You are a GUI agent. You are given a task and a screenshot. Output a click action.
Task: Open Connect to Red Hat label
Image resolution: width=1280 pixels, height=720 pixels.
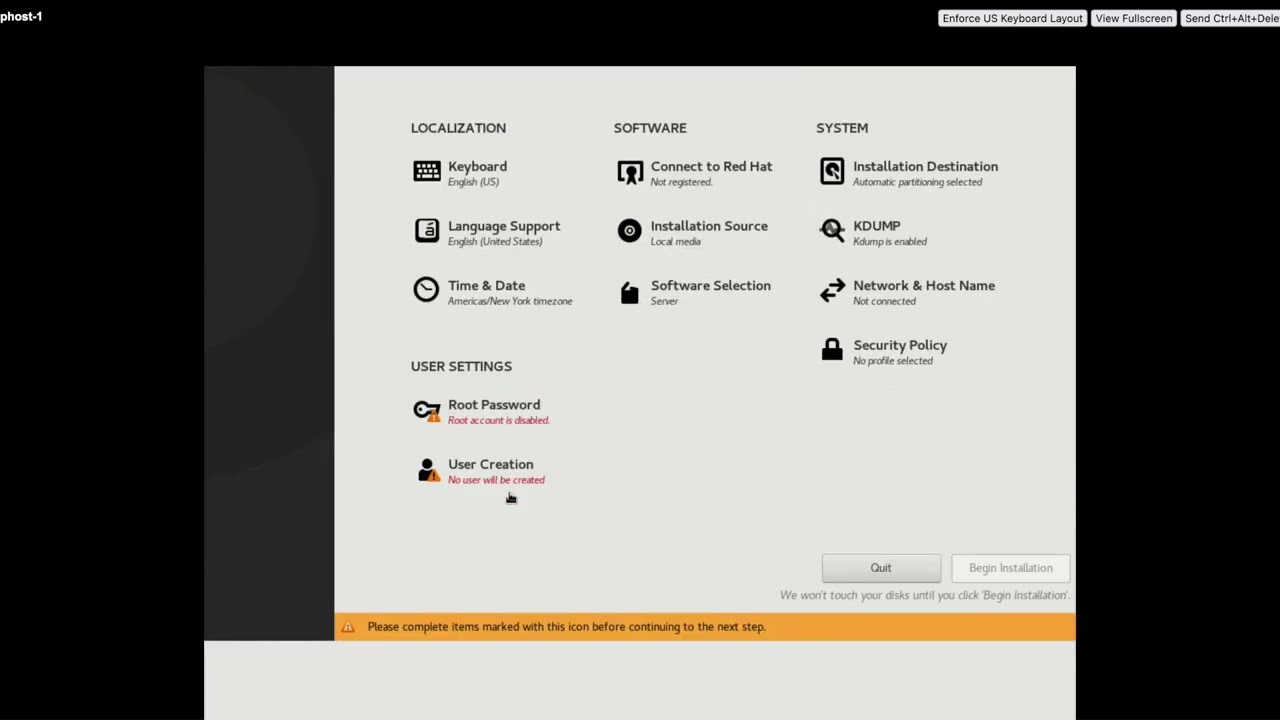tap(711, 167)
